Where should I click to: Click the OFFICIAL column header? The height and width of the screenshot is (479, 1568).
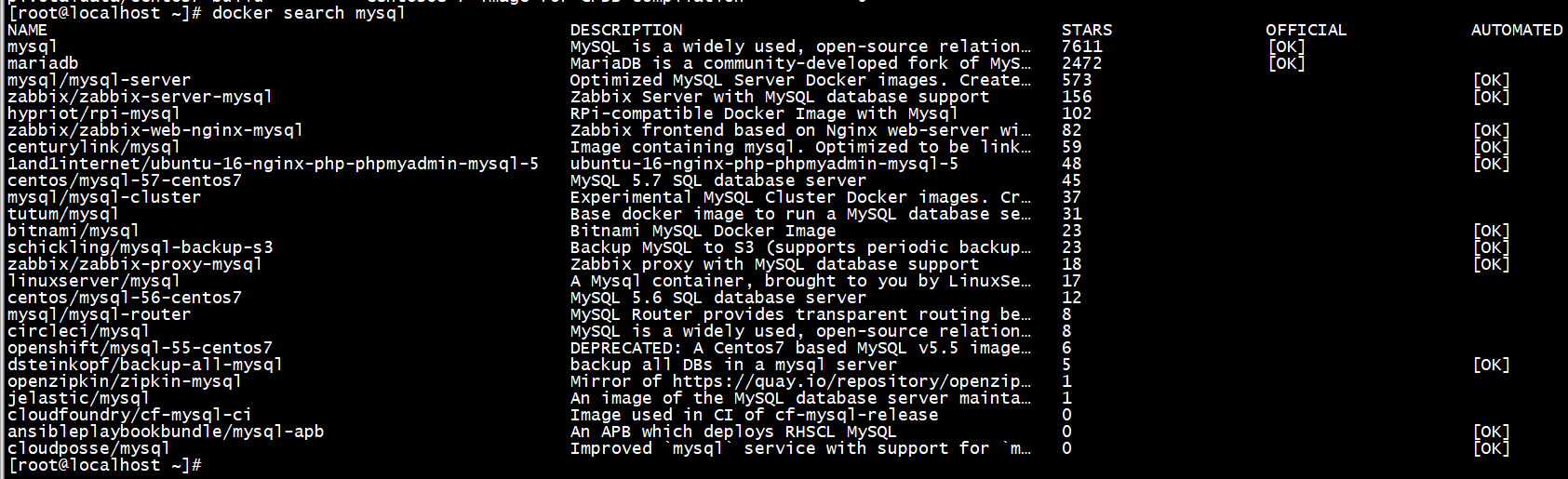(1306, 30)
